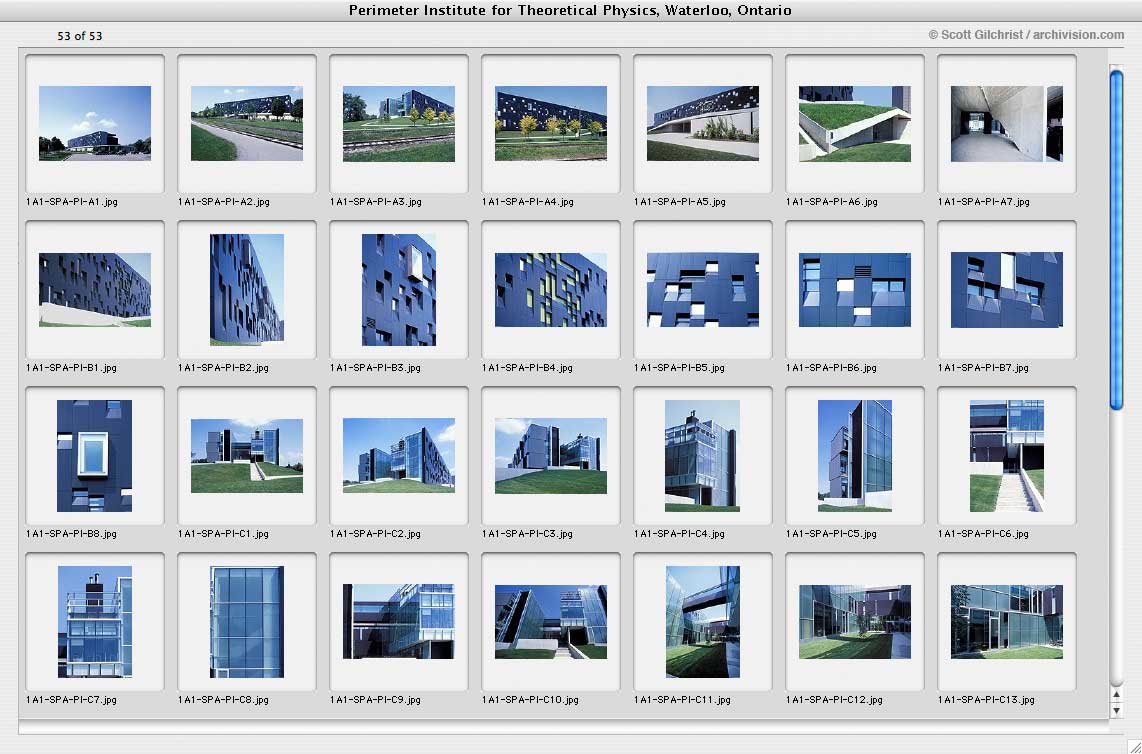Click the Scott Gilchrist / archivision.com credit
1142x754 pixels.
1026,35
